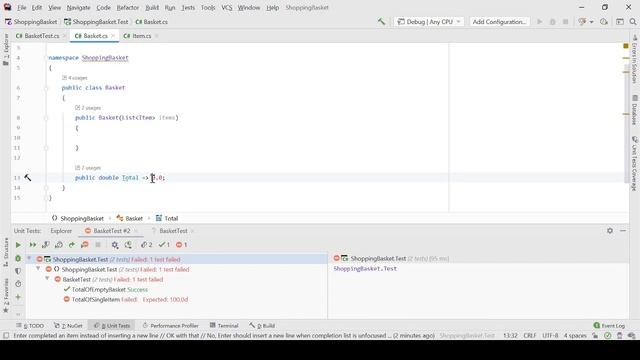This screenshot has width=640, height=360.
Task: Click the Basket breadcrumb below the editor
Action: [130, 218]
